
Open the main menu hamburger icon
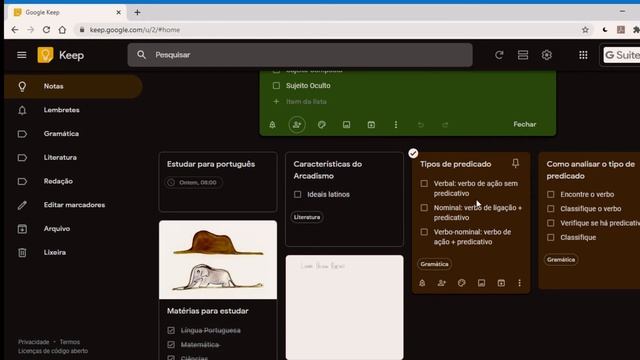click(22, 55)
